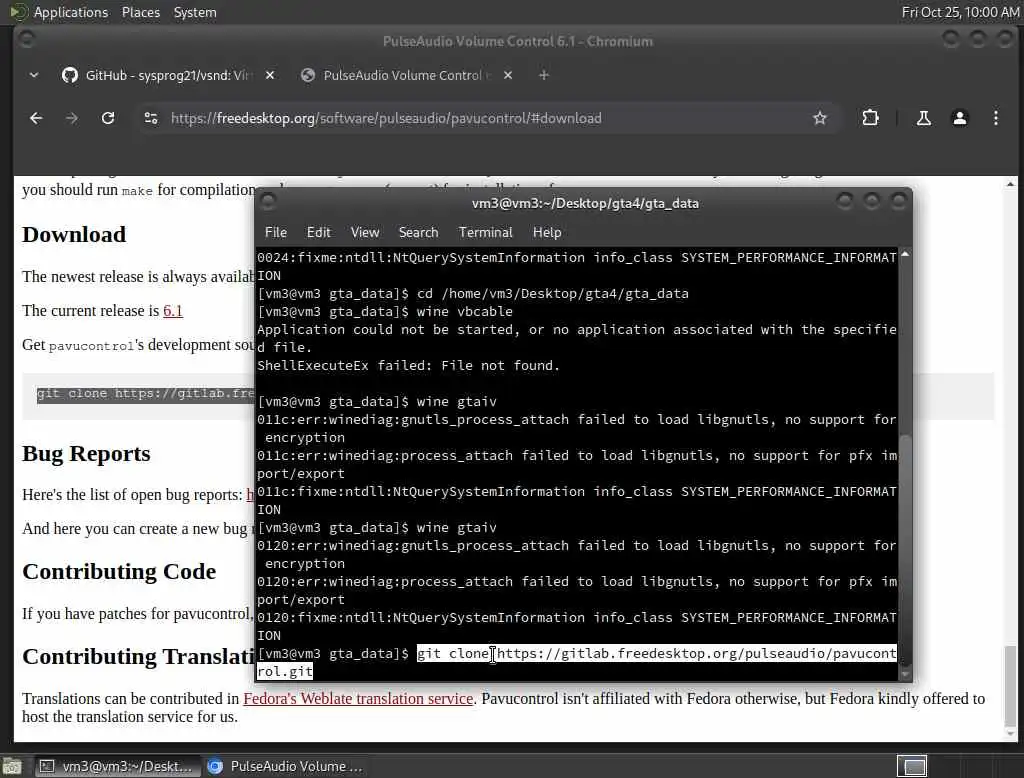Click the forward navigation arrow
Image resolution: width=1024 pixels, height=778 pixels.
click(72, 118)
